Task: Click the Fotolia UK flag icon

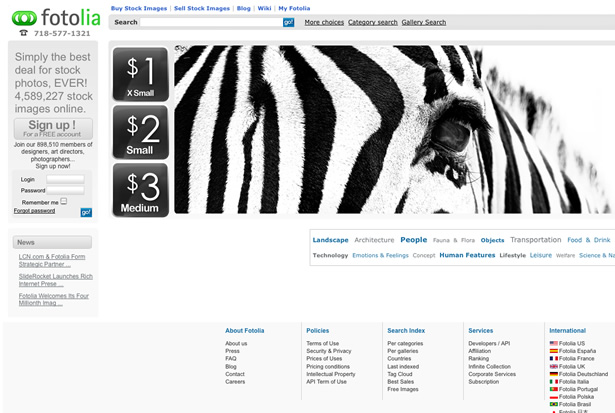Action: [x=553, y=366]
